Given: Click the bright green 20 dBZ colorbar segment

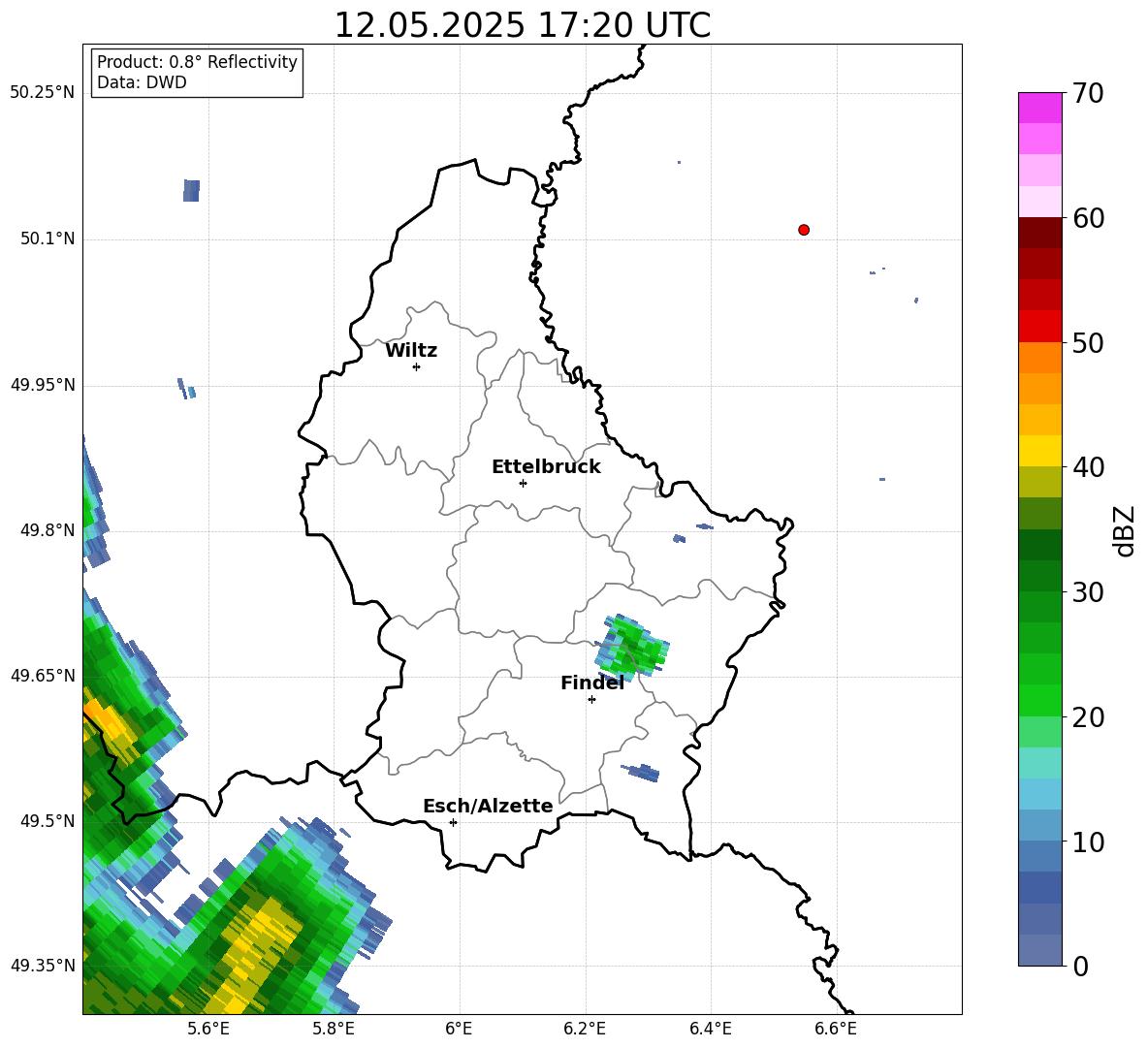Looking at the screenshot, I should point(1039,700).
